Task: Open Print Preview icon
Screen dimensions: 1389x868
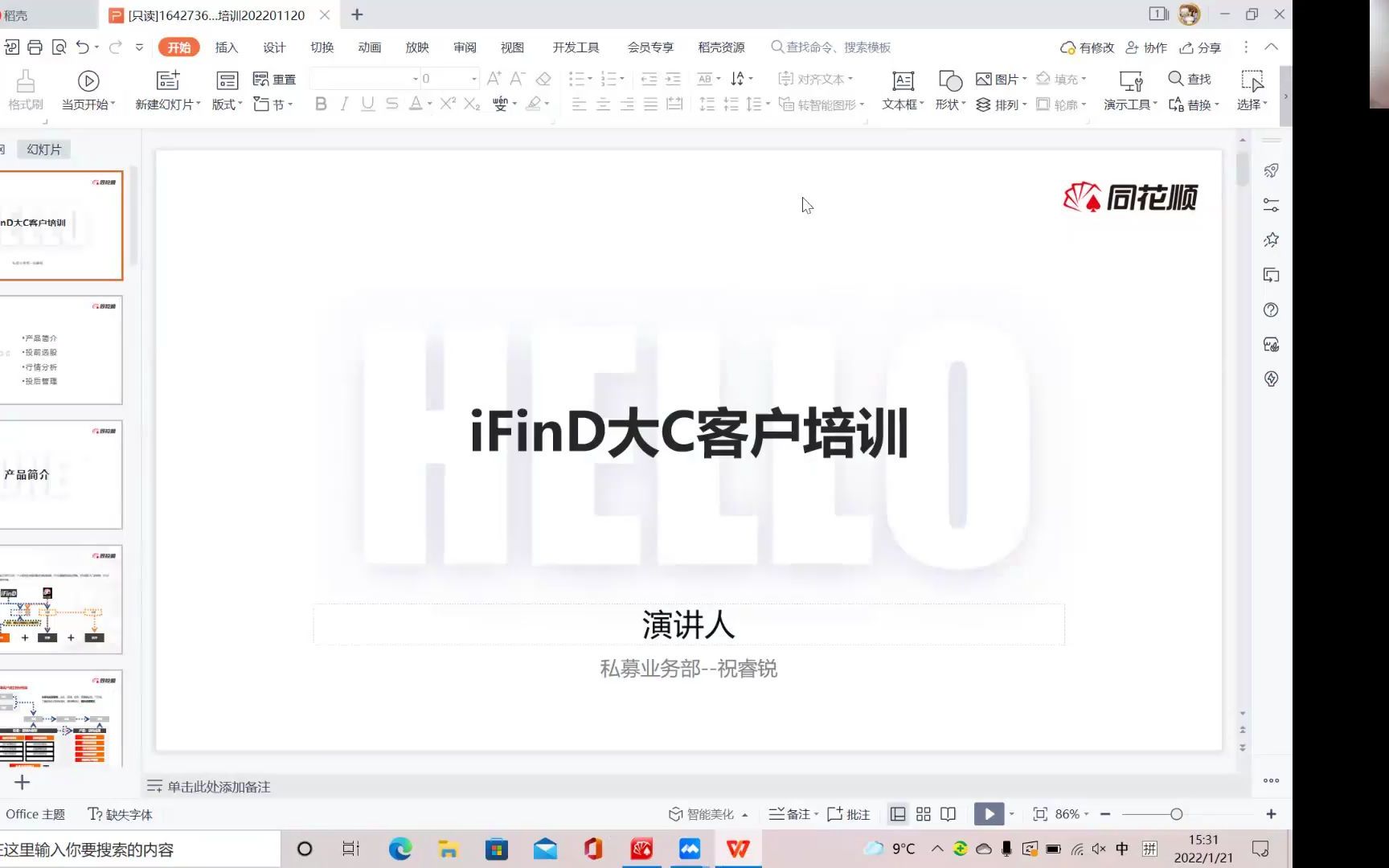Action: pyautogui.click(x=59, y=47)
